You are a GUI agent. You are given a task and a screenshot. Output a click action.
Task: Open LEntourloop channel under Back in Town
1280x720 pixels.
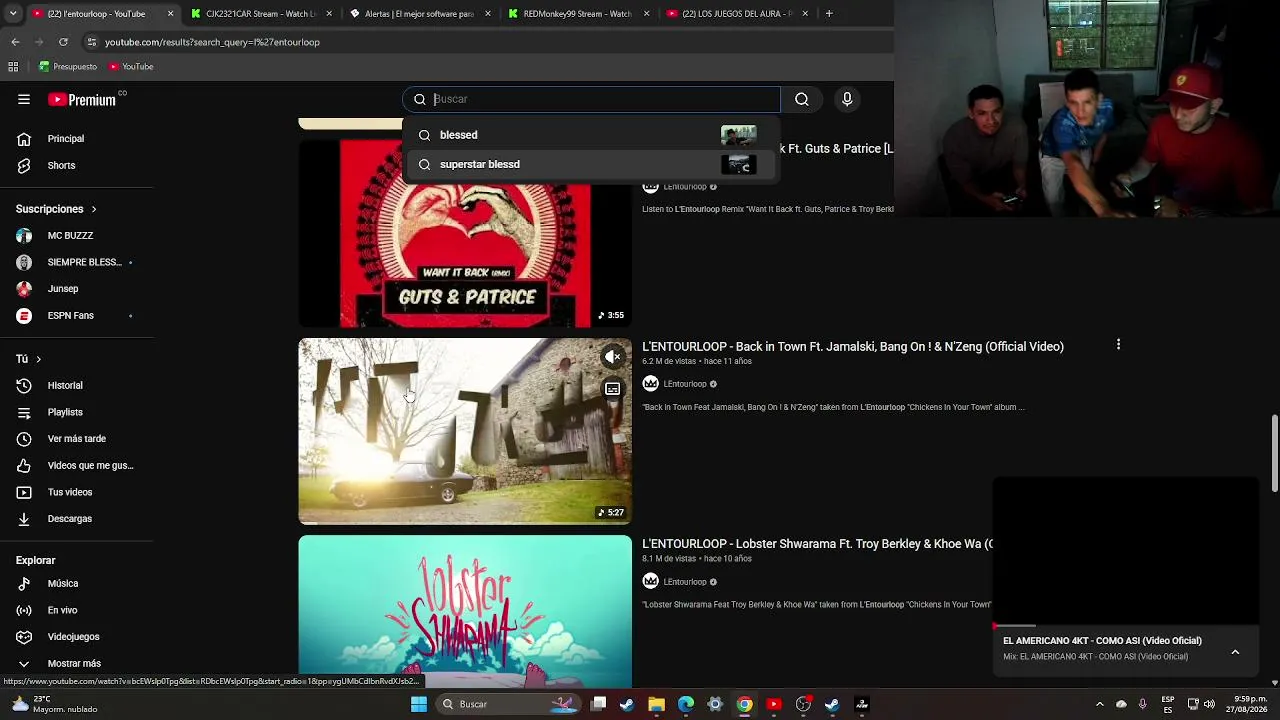685,384
